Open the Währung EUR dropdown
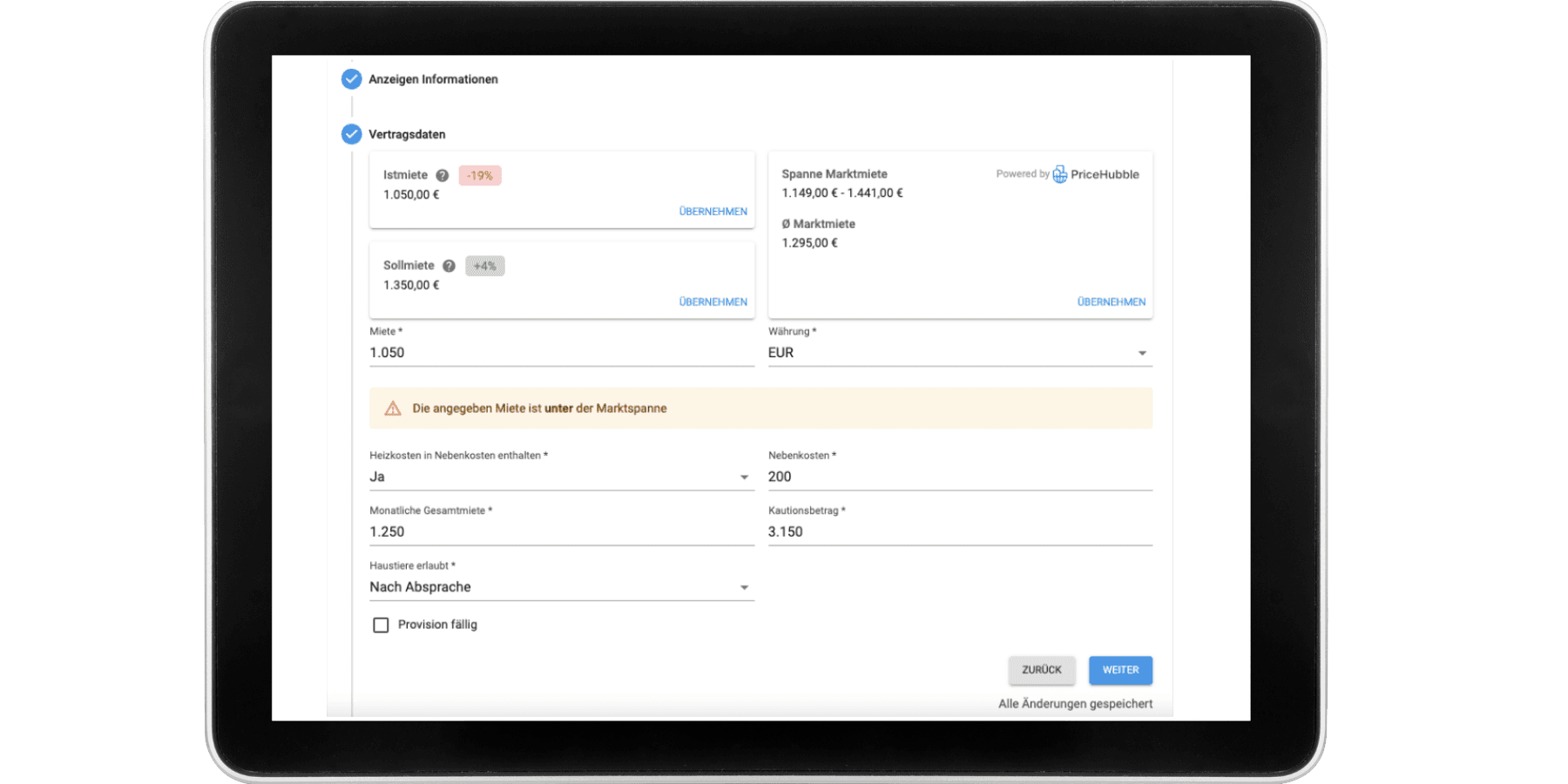This screenshot has width=1568, height=784. click(960, 353)
